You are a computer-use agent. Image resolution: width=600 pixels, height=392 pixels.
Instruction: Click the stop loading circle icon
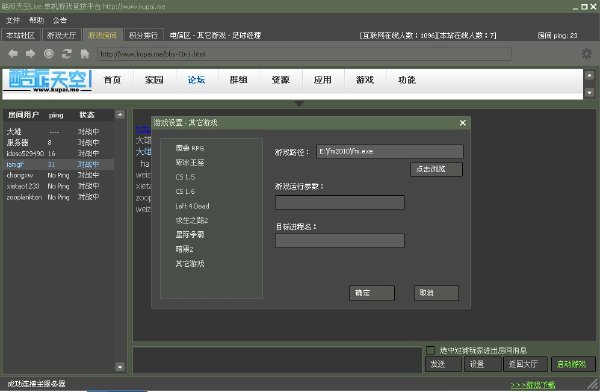[x=49, y=54]
